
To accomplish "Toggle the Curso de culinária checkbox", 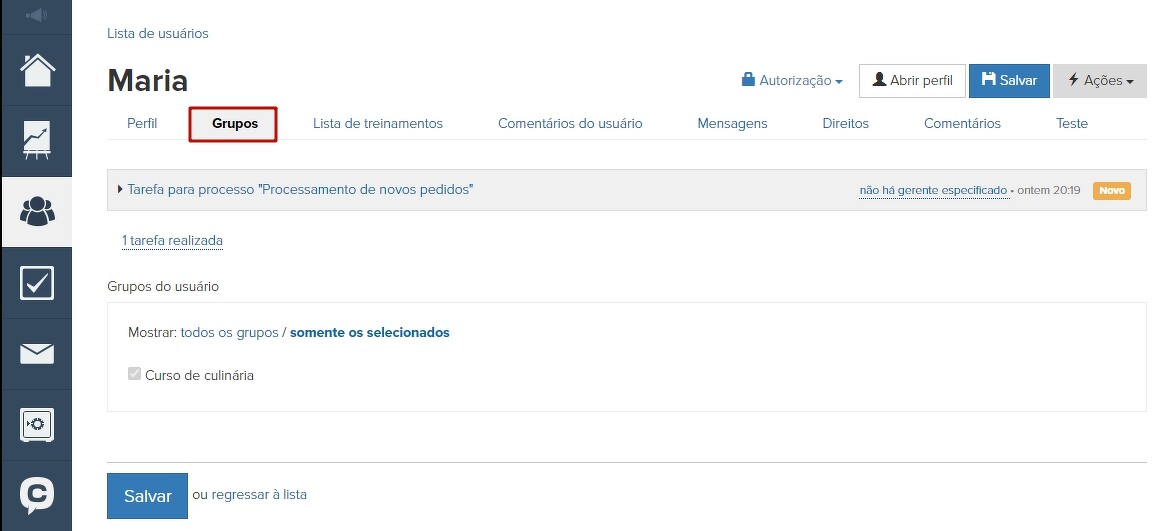I will click(x=135, y=374).
